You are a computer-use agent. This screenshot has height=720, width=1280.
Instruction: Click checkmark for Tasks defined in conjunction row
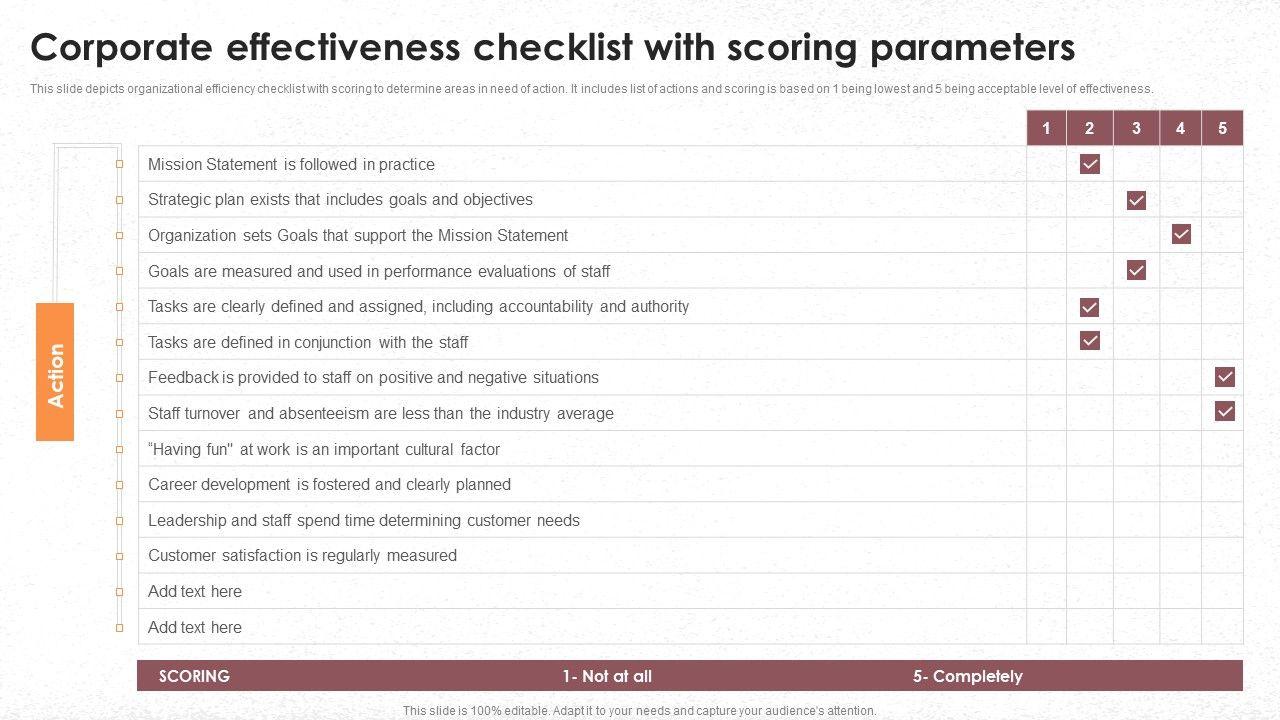click(x=1090, y=341)
